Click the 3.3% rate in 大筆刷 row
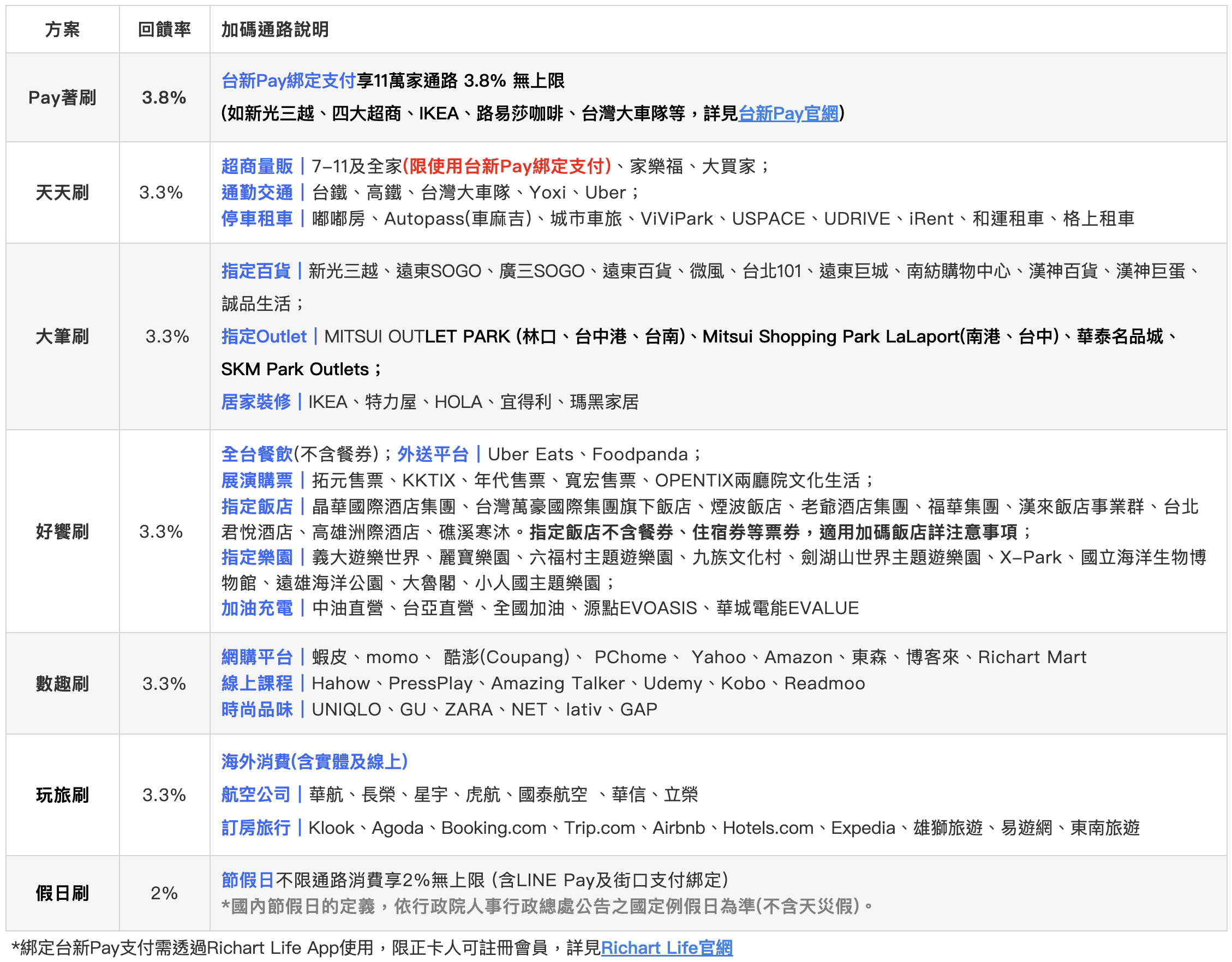 (167, 336)
